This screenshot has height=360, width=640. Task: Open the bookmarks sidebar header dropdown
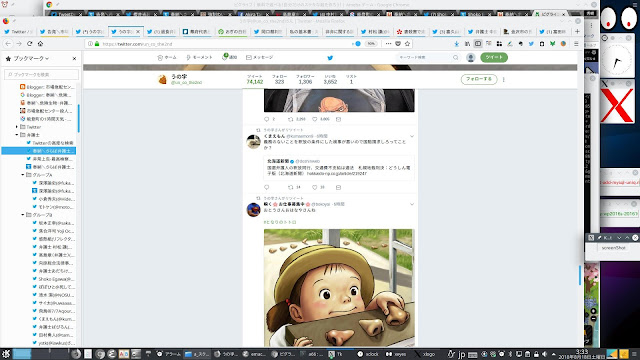31,59
